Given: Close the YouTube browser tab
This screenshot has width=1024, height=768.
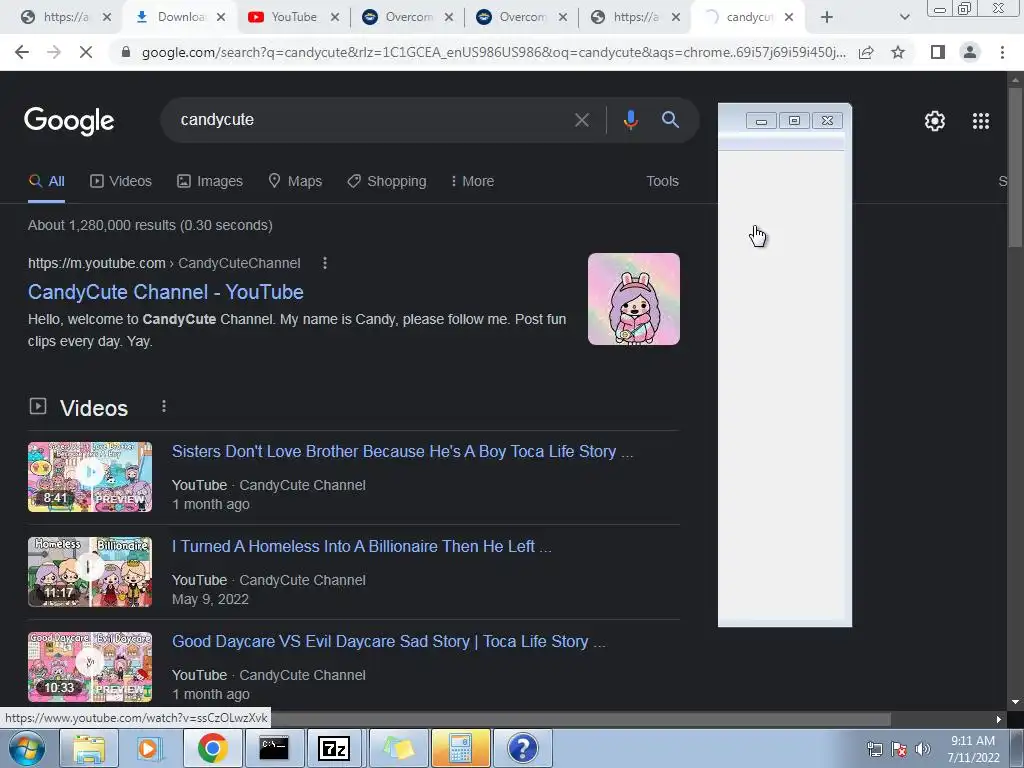Looking at the screenshot, I should pos(334,17).
